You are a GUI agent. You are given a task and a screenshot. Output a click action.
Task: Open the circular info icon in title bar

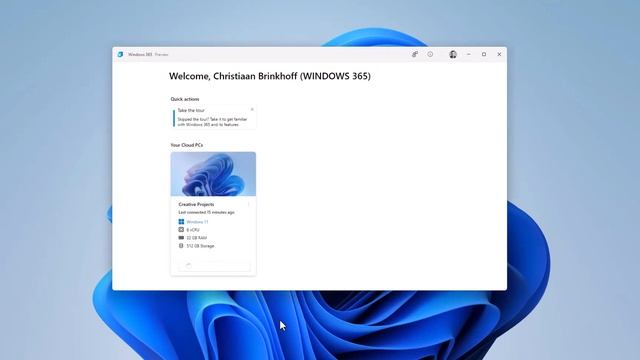tap(430, 54)
